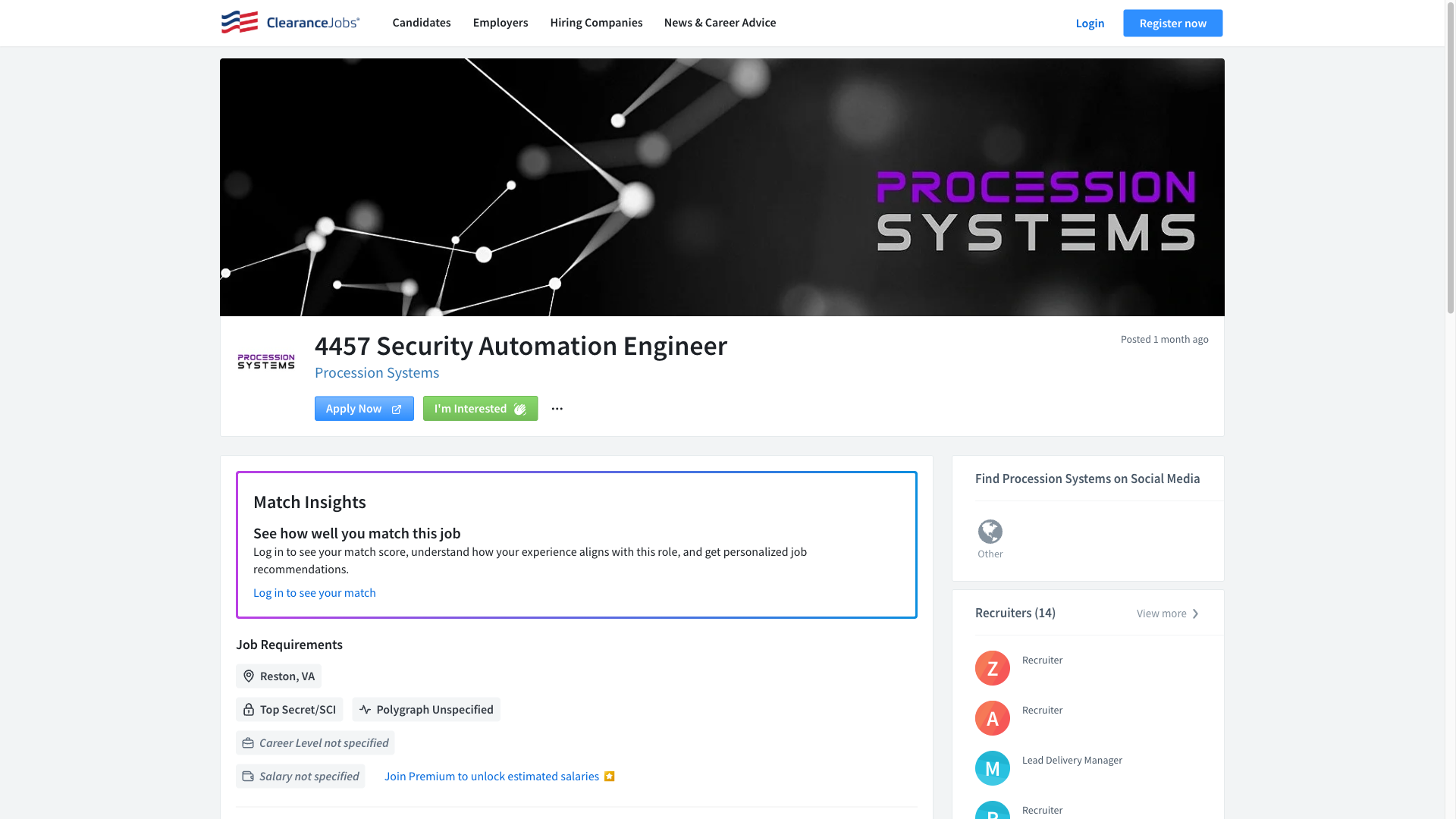
Task: Open News & Career Advice menu
Action: 720,23
